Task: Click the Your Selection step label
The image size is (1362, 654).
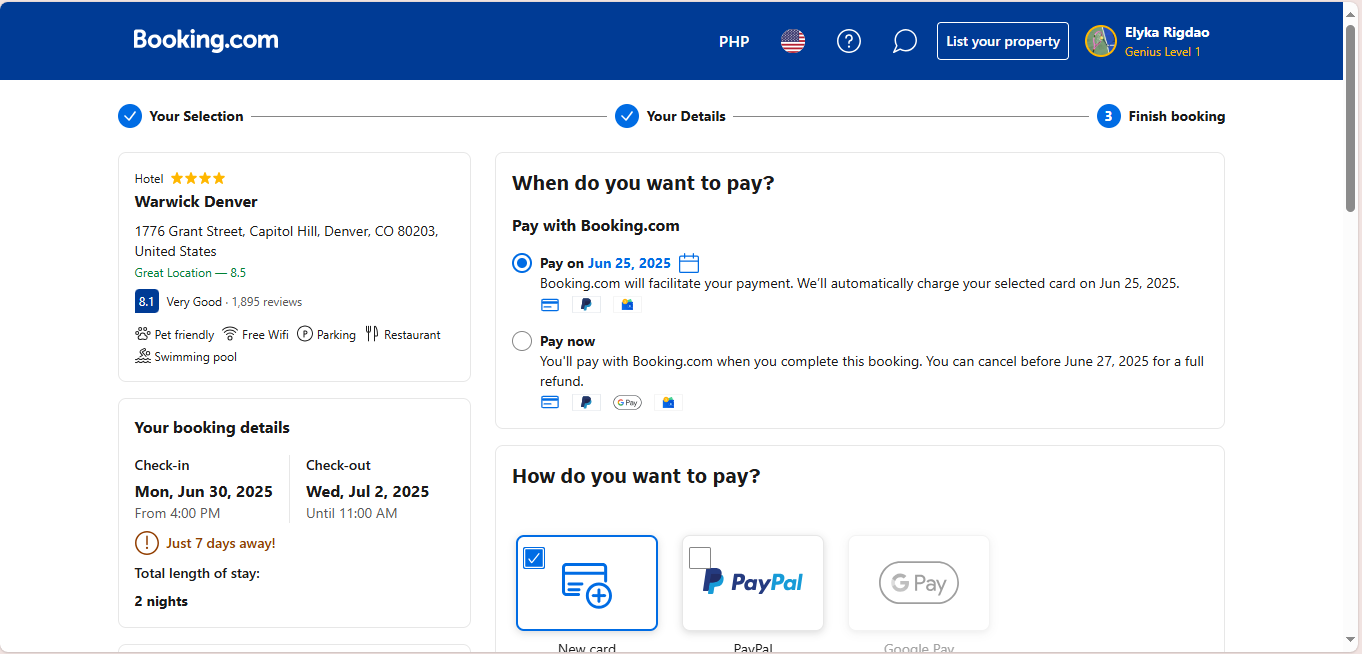Action: (x=197, y=116)
